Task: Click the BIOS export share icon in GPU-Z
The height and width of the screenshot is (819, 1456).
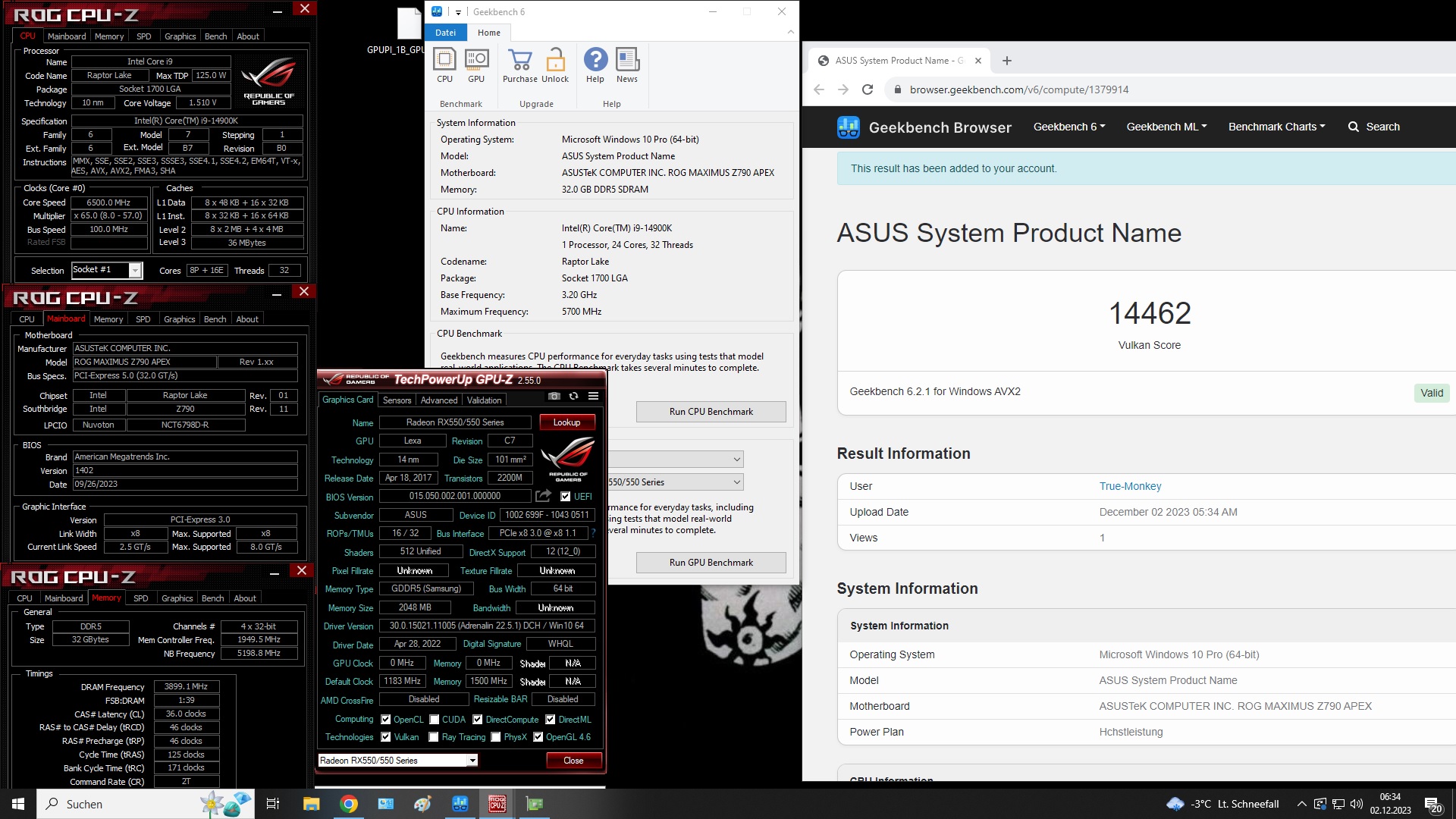Action: tap(543, 496)
